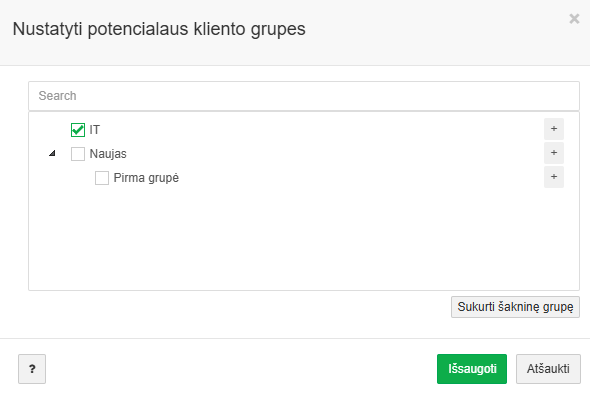Select the IT tree item label

[94, 130]
